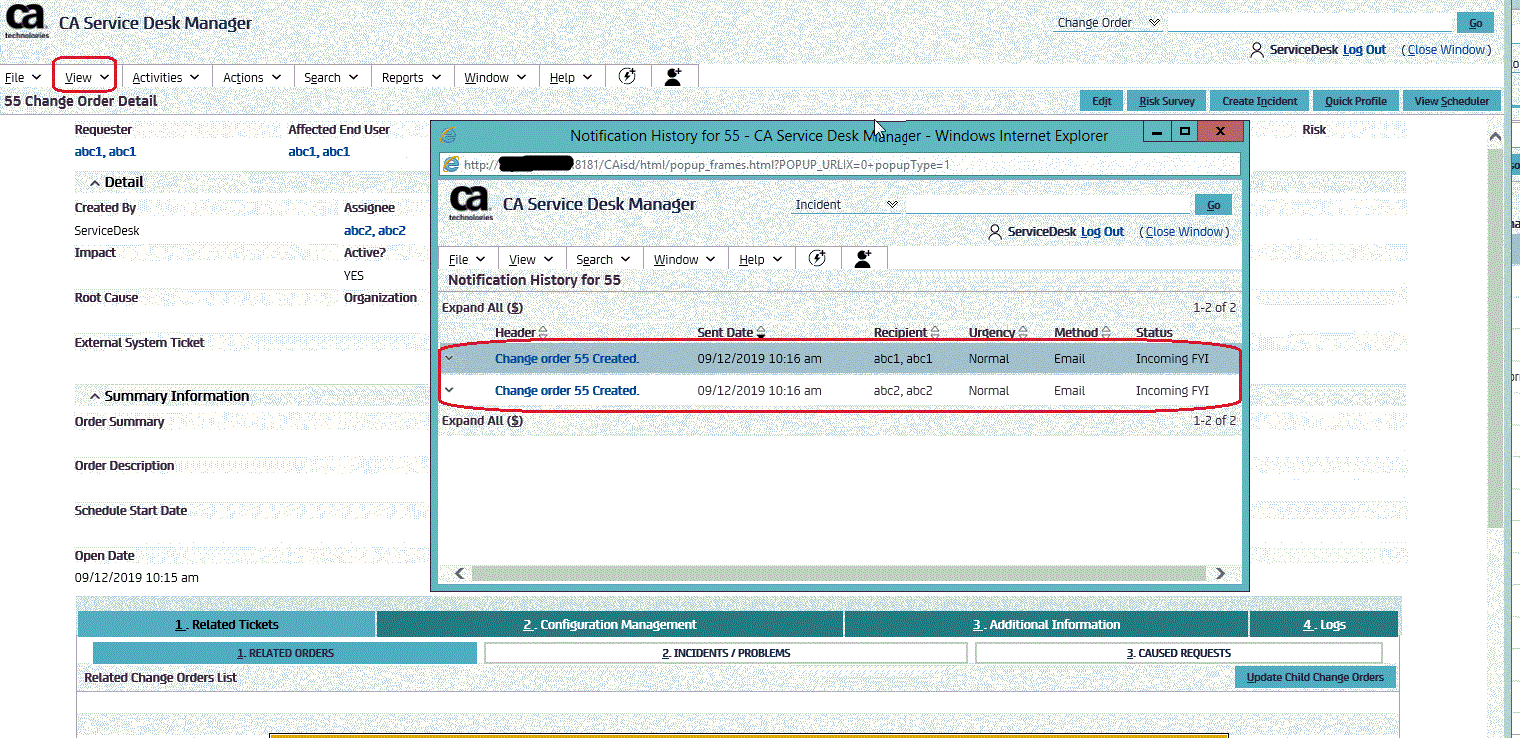
Task: Expand the second notification row chevron
Action: pos(449,390)
